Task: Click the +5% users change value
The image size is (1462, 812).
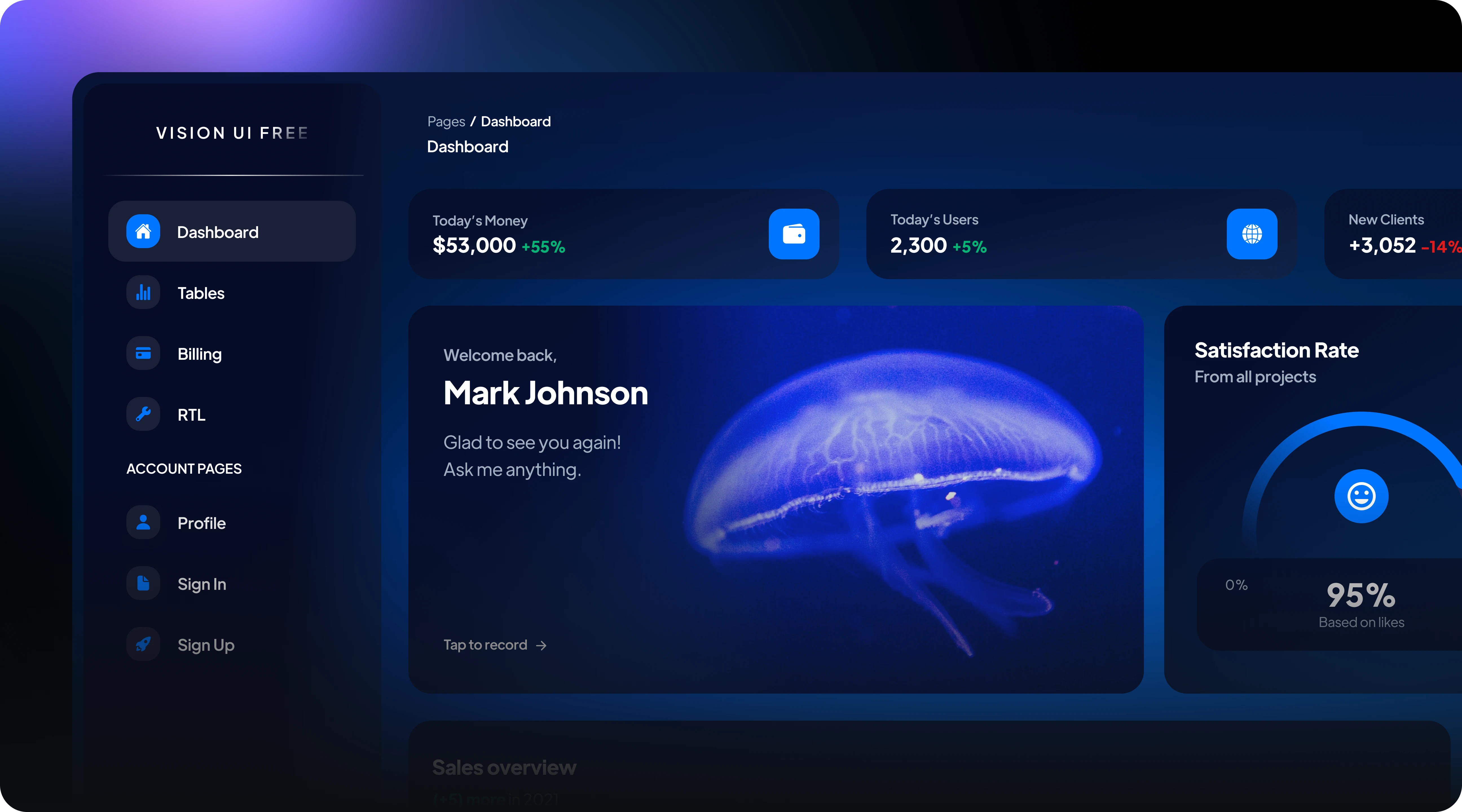Action: [x=969, y=247]
